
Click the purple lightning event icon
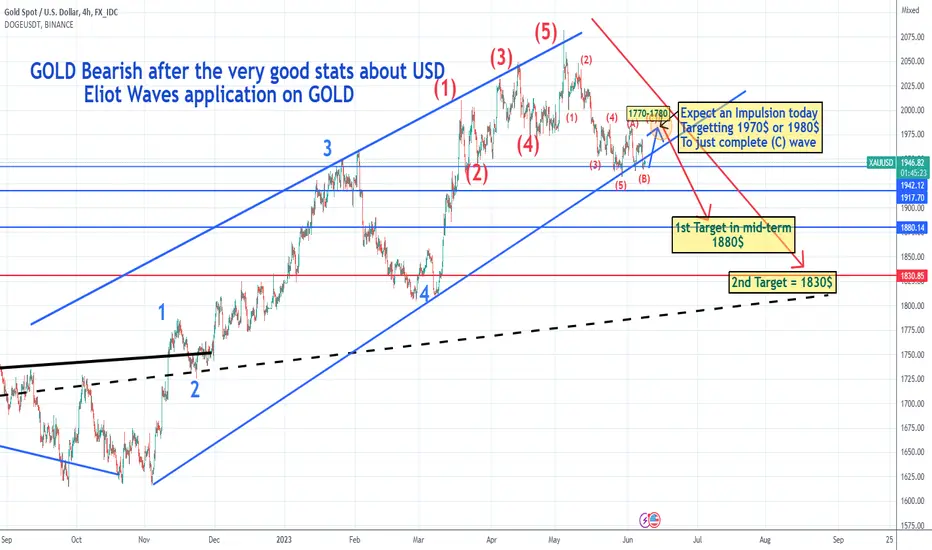click(x=645, y=520)
